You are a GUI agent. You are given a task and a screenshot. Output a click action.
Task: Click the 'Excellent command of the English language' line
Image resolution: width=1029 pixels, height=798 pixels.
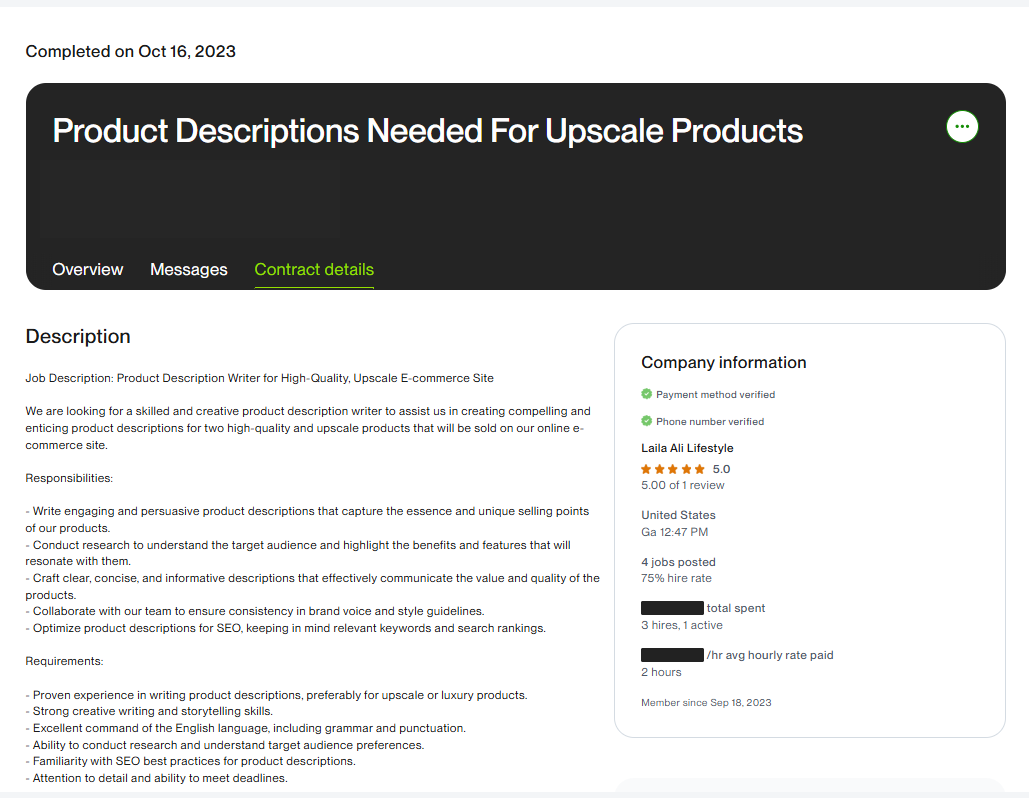point(245,728)
